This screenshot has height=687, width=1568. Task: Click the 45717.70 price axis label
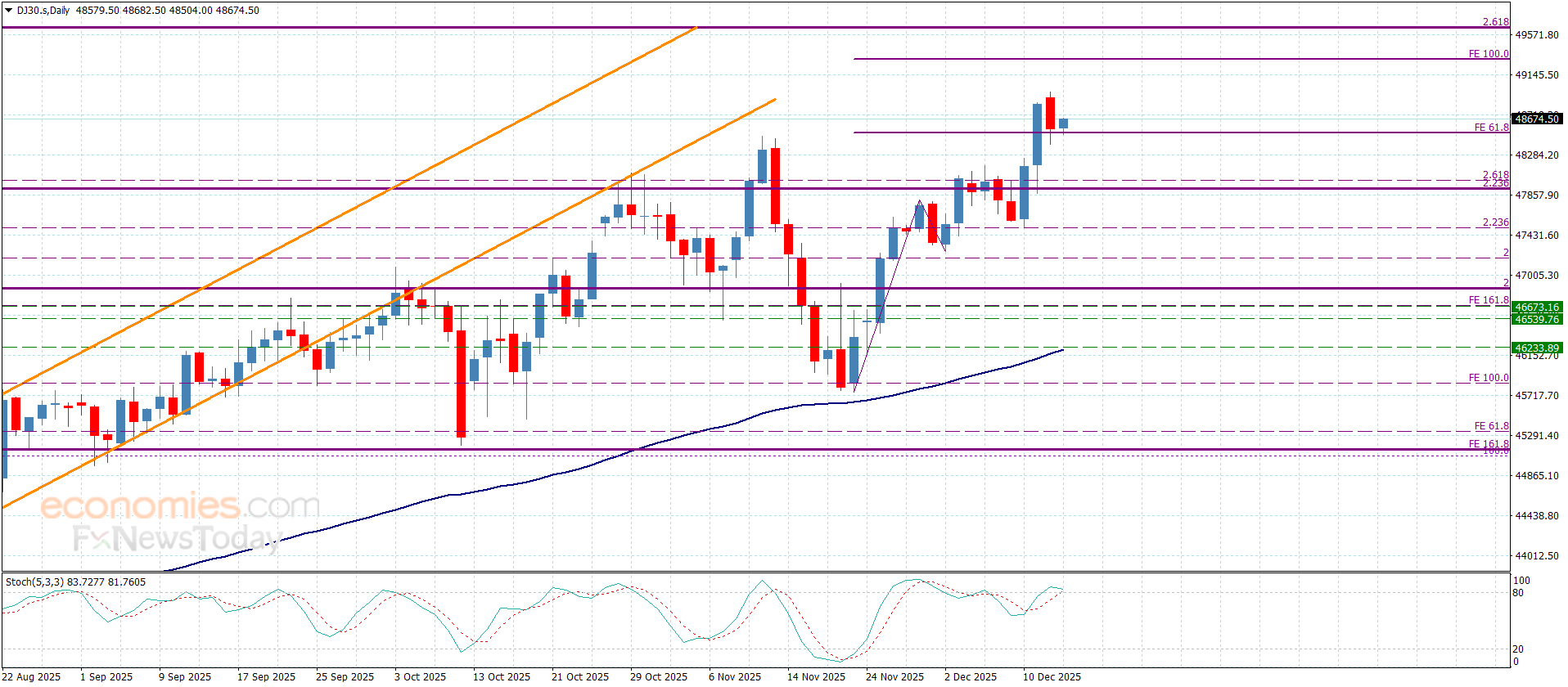(x=1537, y=396)
